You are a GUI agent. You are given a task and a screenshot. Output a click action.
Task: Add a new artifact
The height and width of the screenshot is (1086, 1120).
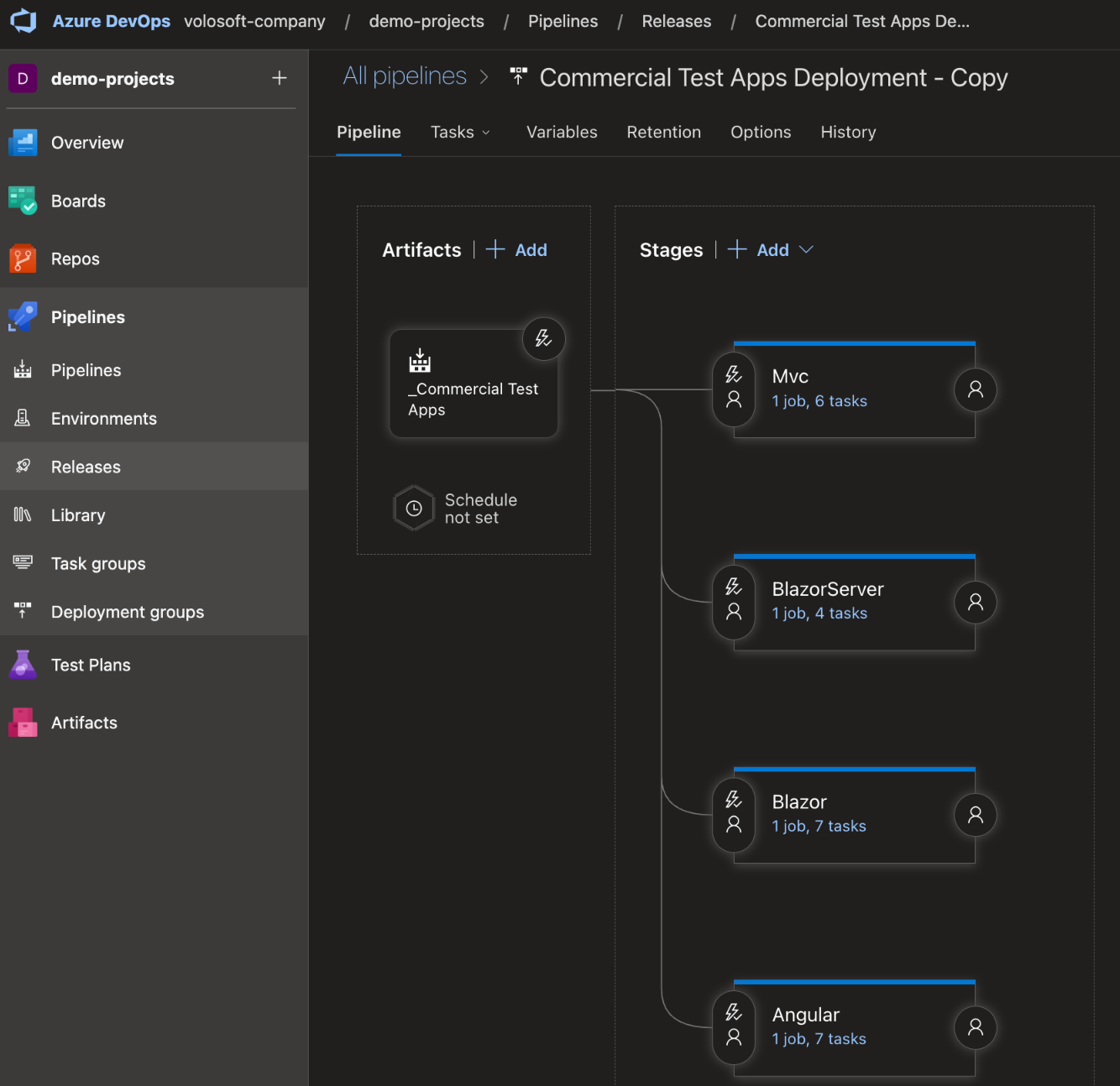[x=516, y=249]
